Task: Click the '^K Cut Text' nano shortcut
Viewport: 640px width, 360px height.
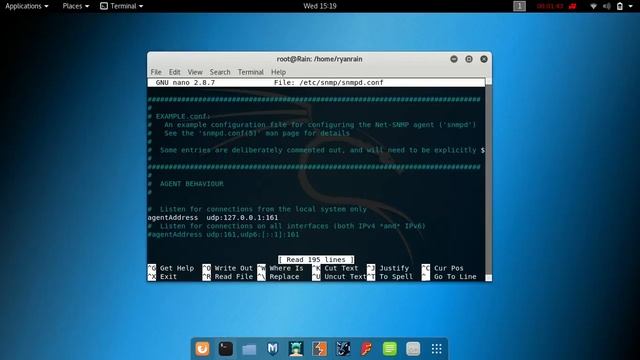Action: [335, 268]
